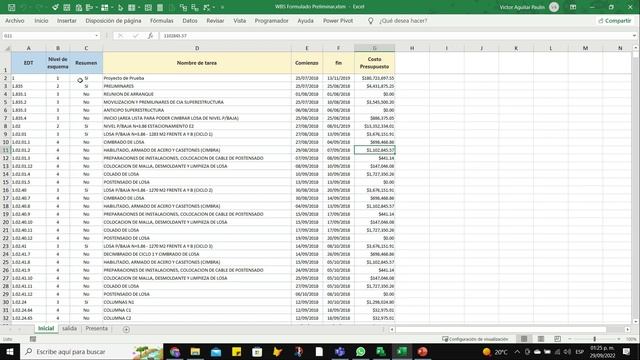Open PowerPoint from the taskbar
This screenshot has height=360, width=640.
click(422, 351)
